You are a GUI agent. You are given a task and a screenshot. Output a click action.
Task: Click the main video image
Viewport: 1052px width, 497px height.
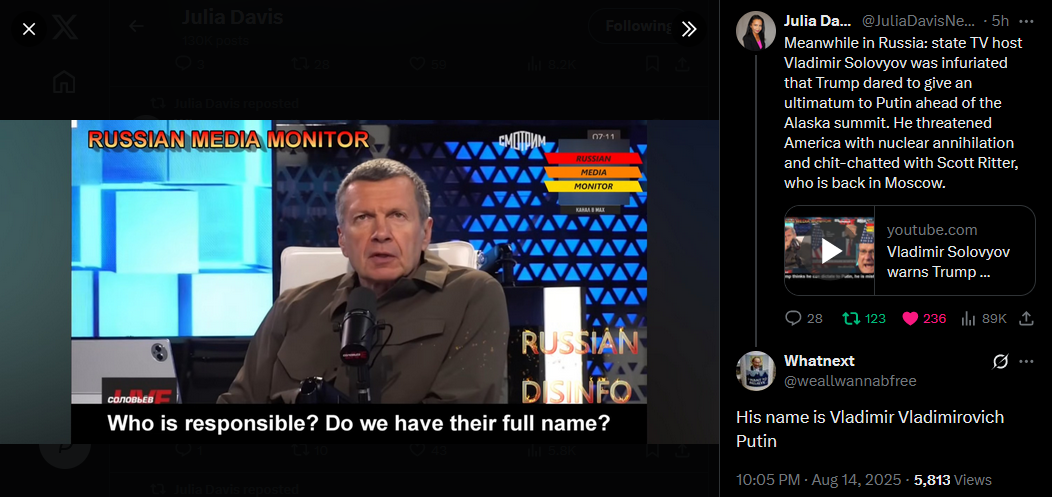359,282
